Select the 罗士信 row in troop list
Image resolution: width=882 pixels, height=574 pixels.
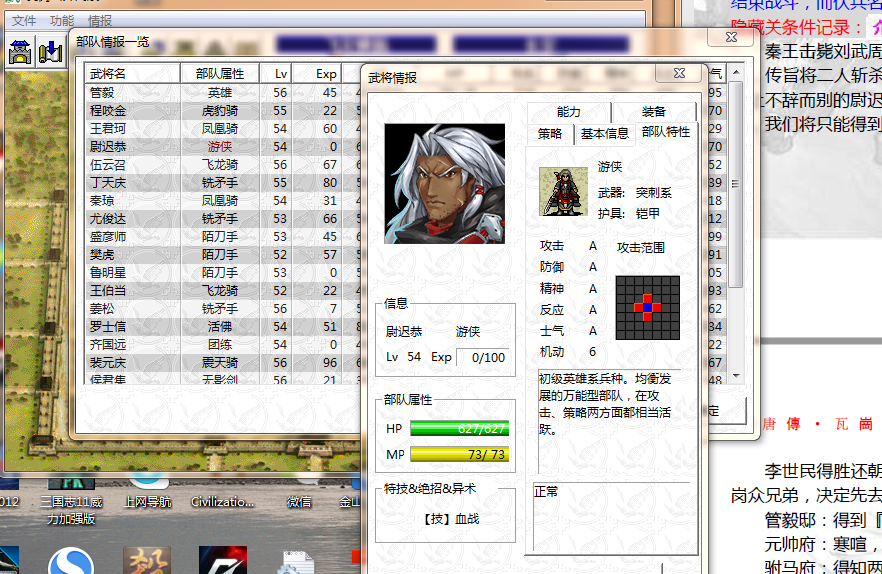point(223,326)
